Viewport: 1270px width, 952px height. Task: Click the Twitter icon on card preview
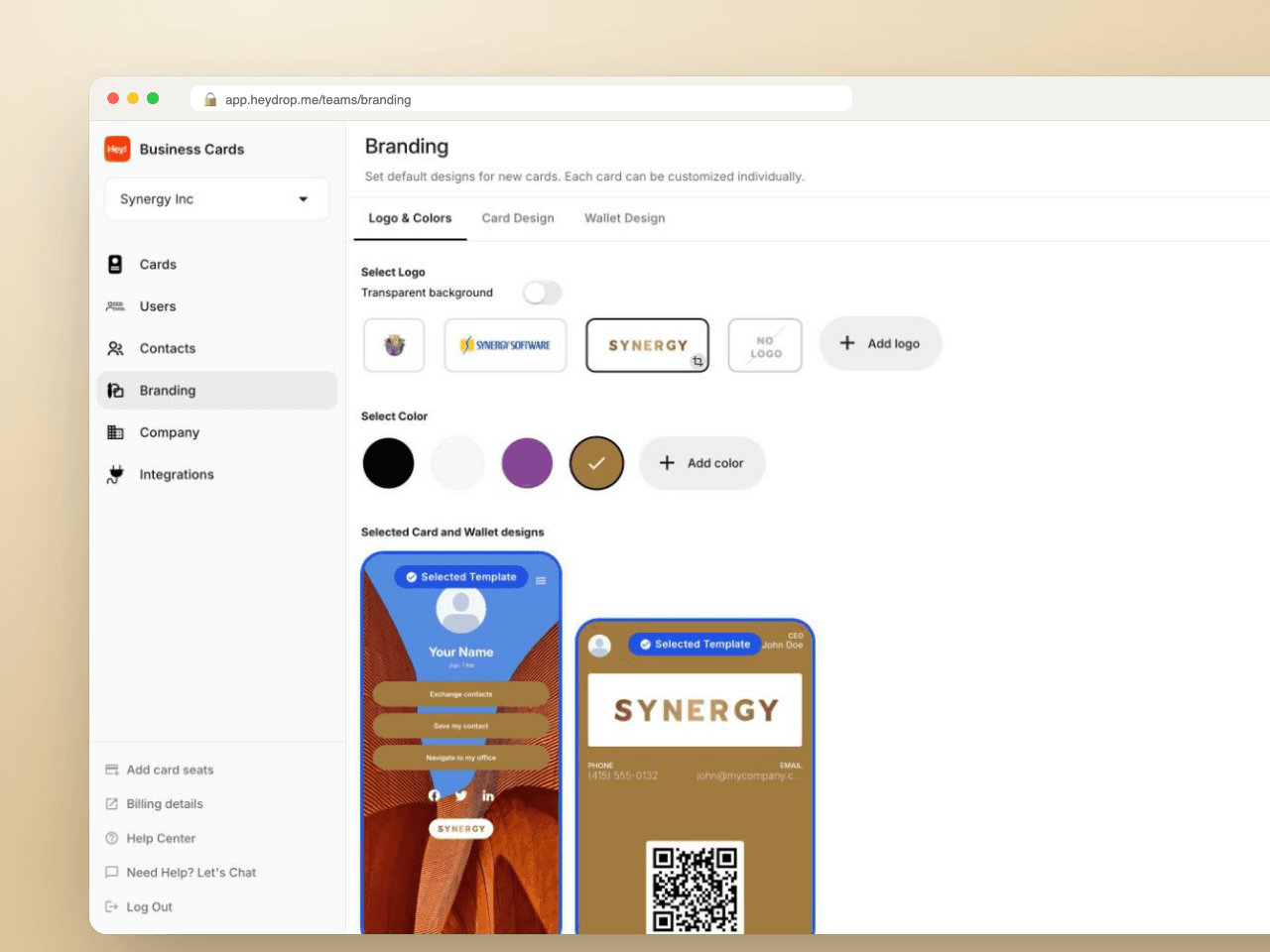click(461, 796)
